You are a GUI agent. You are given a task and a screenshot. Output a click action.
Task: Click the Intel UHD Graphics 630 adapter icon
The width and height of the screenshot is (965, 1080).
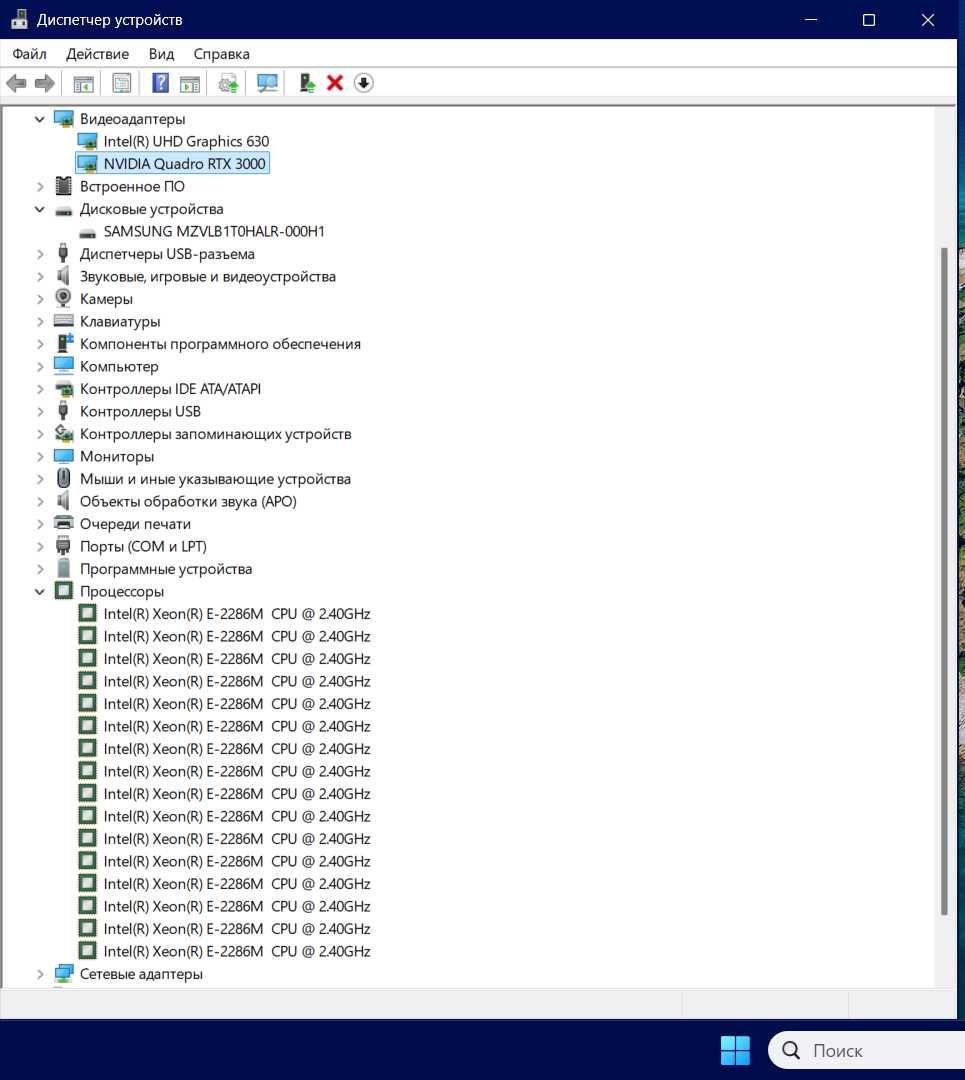(87, 141)
